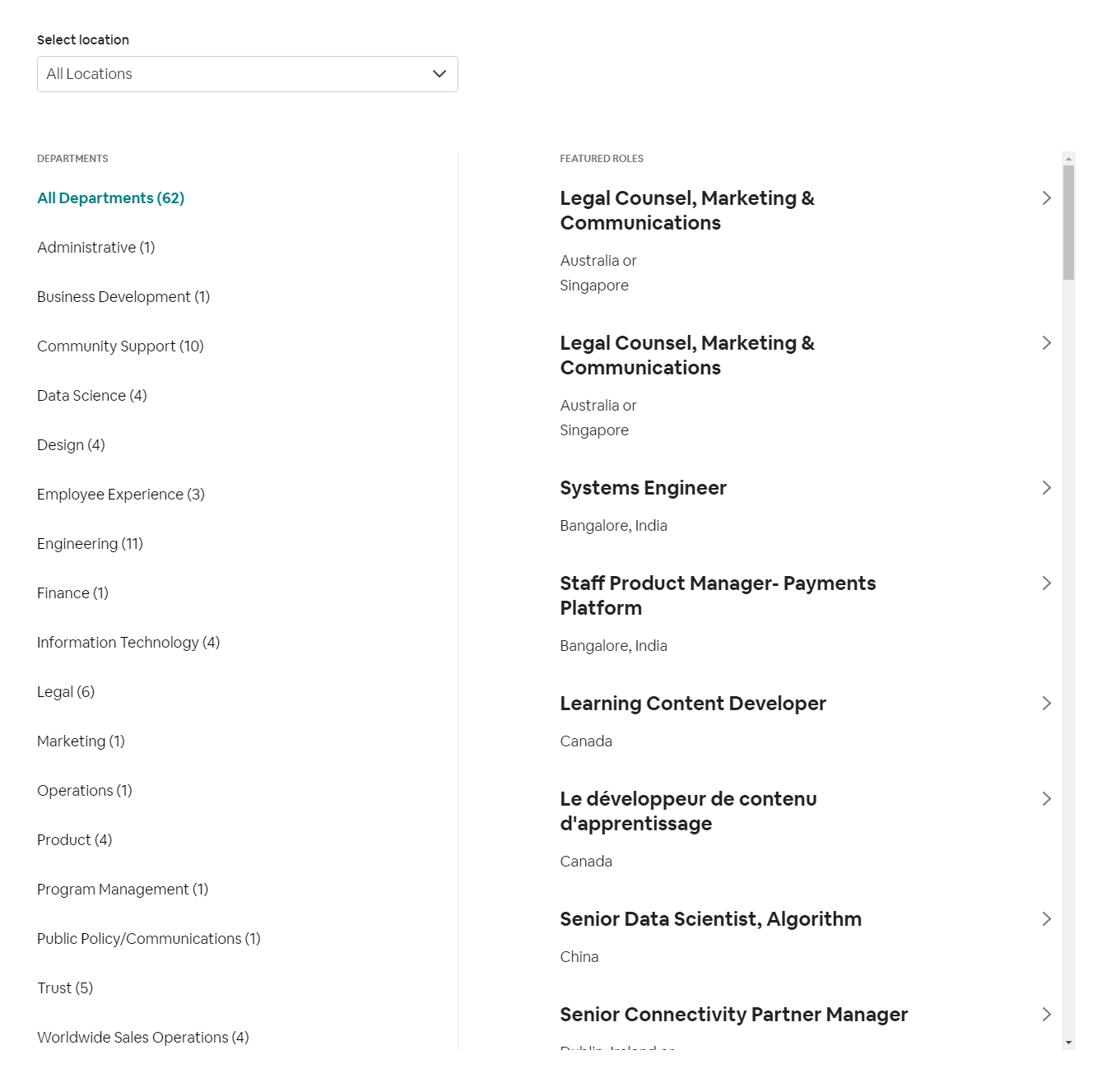
Task: Select Data Science (4) department
Action: (x=92, y=396)
